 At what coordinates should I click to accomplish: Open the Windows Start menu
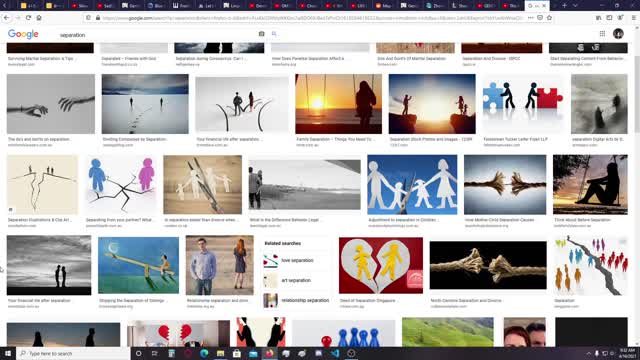[8, 353]
